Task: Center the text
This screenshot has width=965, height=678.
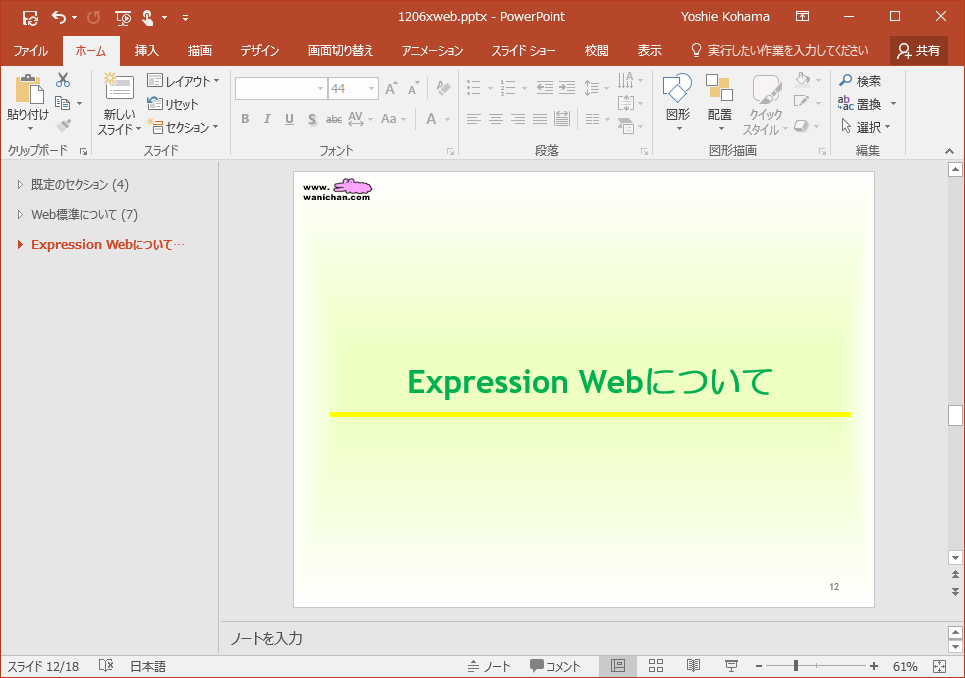Action: pyautogui.click(x=495, y=119)
